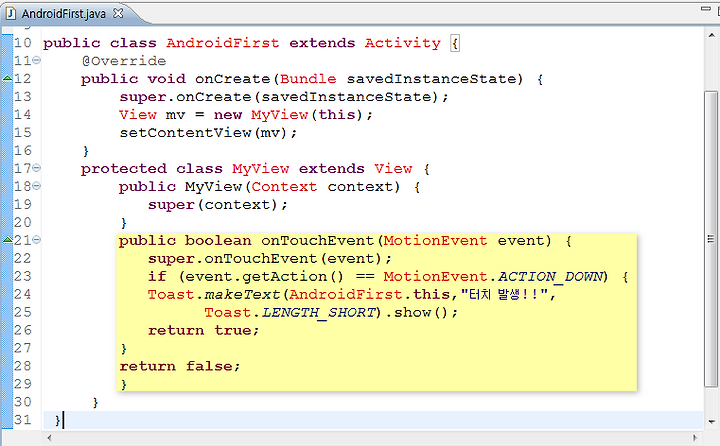Click the Context type in MyView constructor
The image size is (720, 446).
284,186
